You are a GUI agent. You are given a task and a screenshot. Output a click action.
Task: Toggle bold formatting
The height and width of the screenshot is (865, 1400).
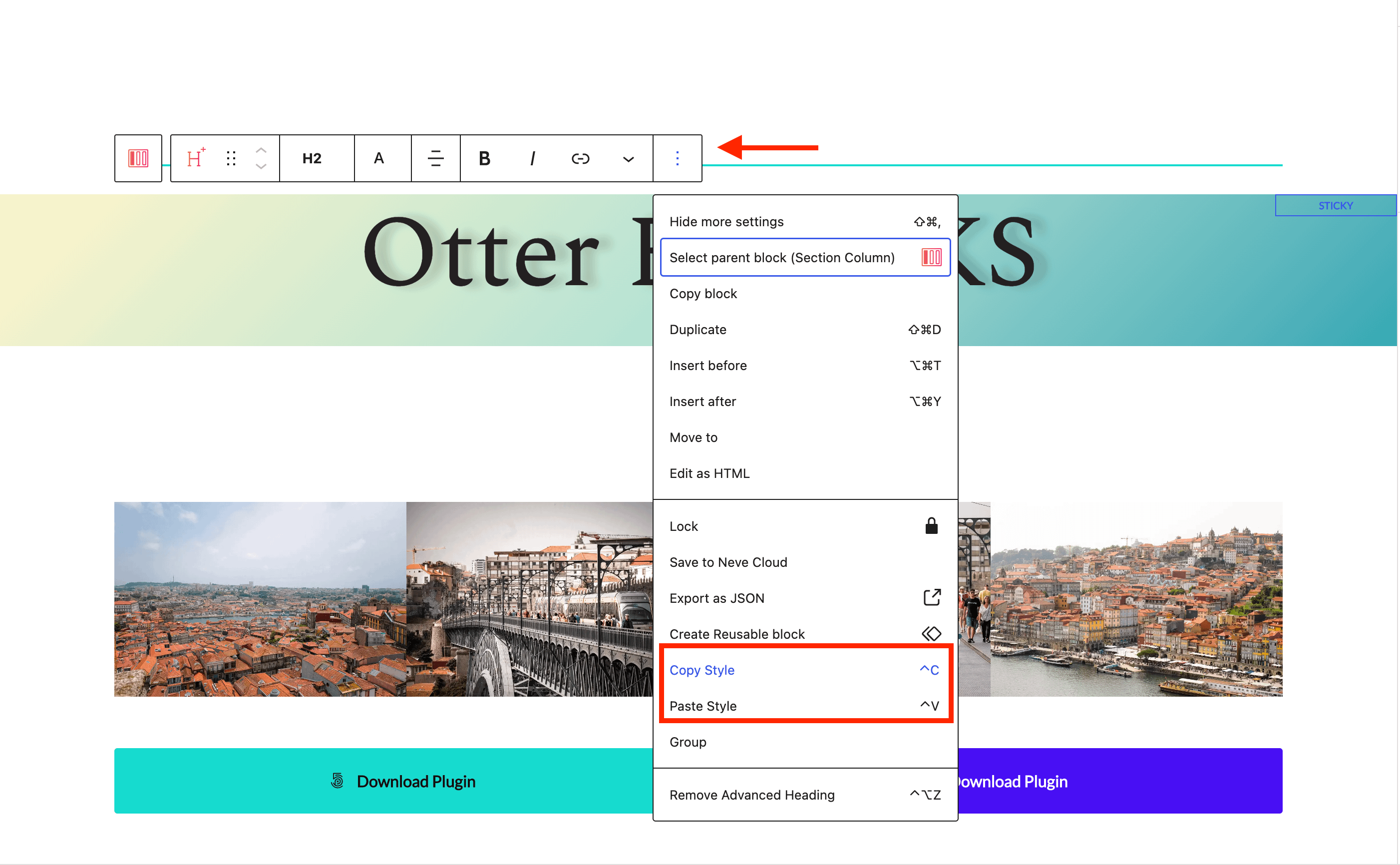coord(484,158)
